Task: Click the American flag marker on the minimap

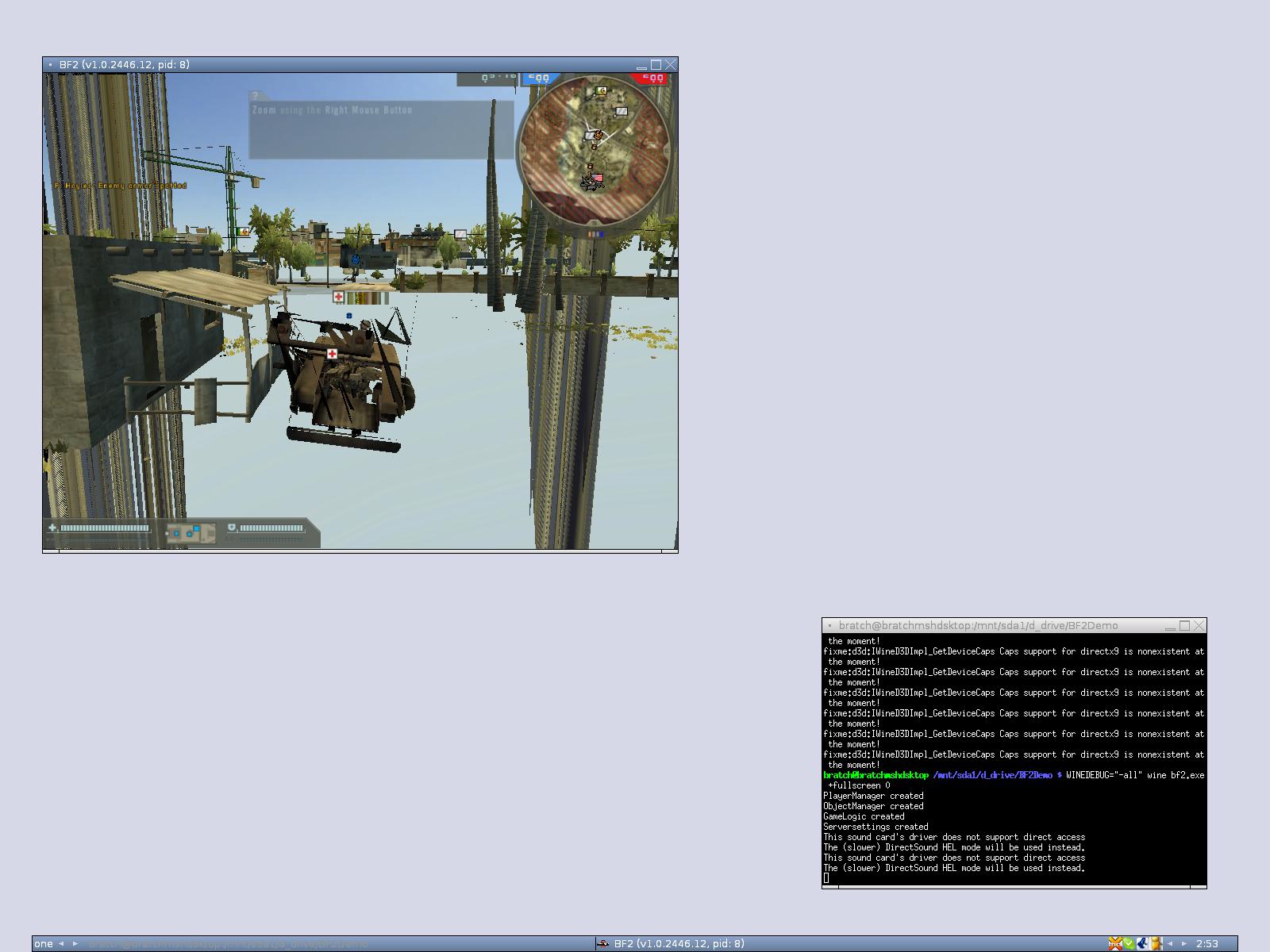Action: (597, 178)
